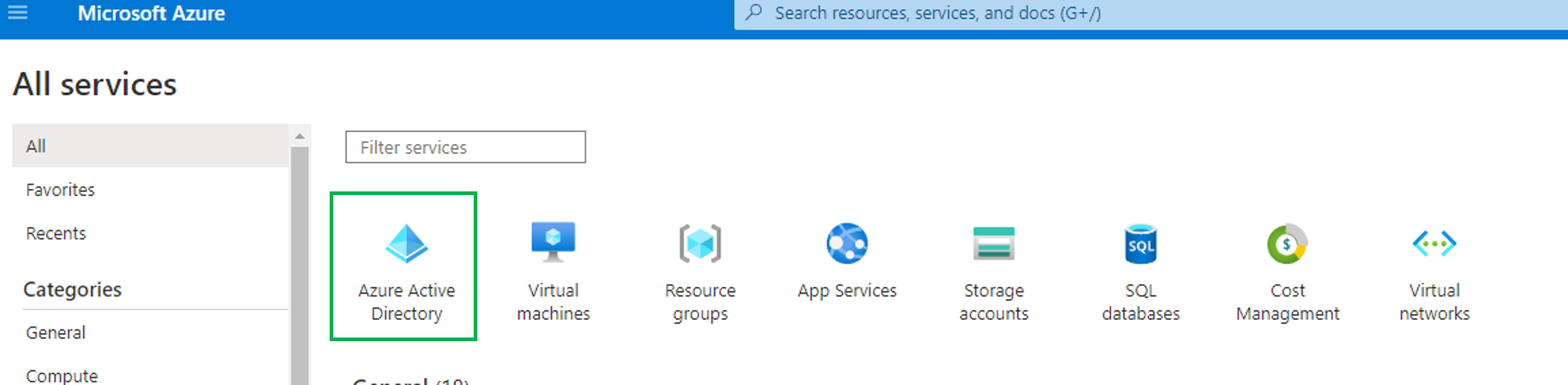Open the Azure Active Directory service icon
The image size is (1568, 385).
[x=406, y=243]
